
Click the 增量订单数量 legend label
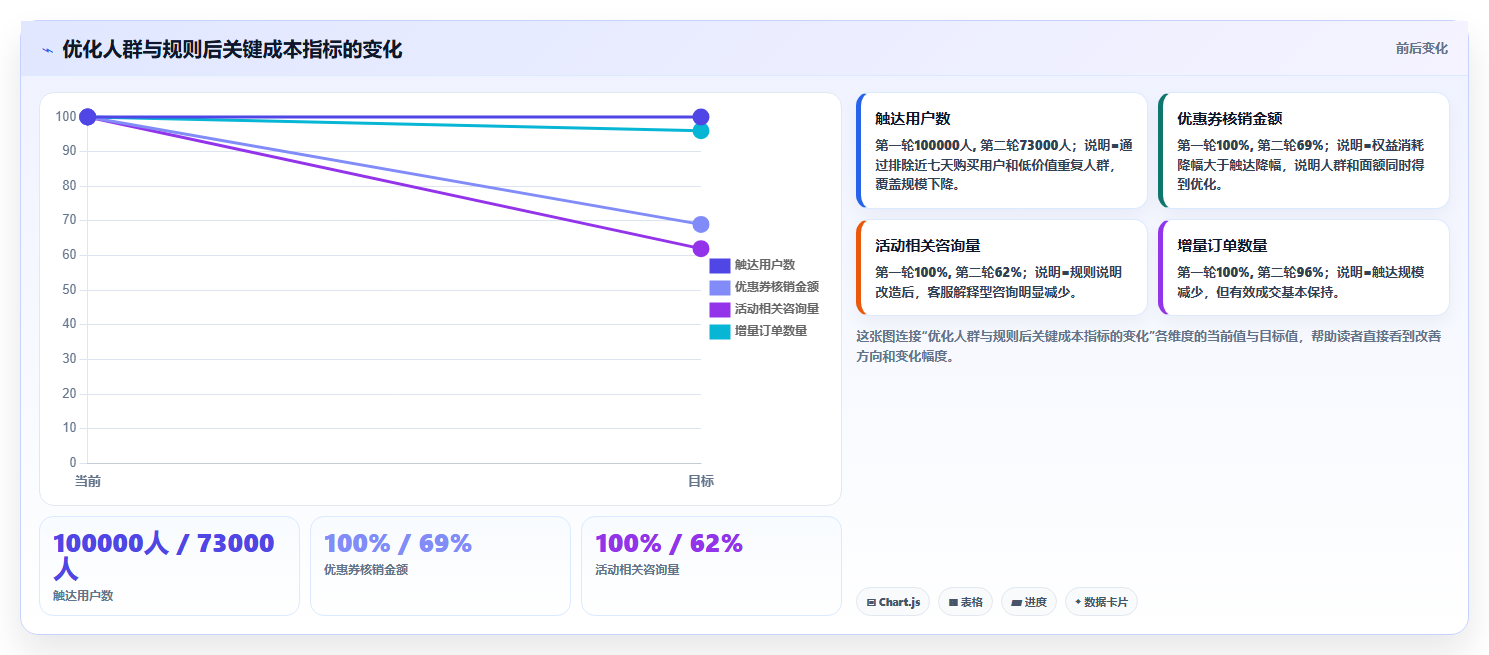(x=771, y=331)
